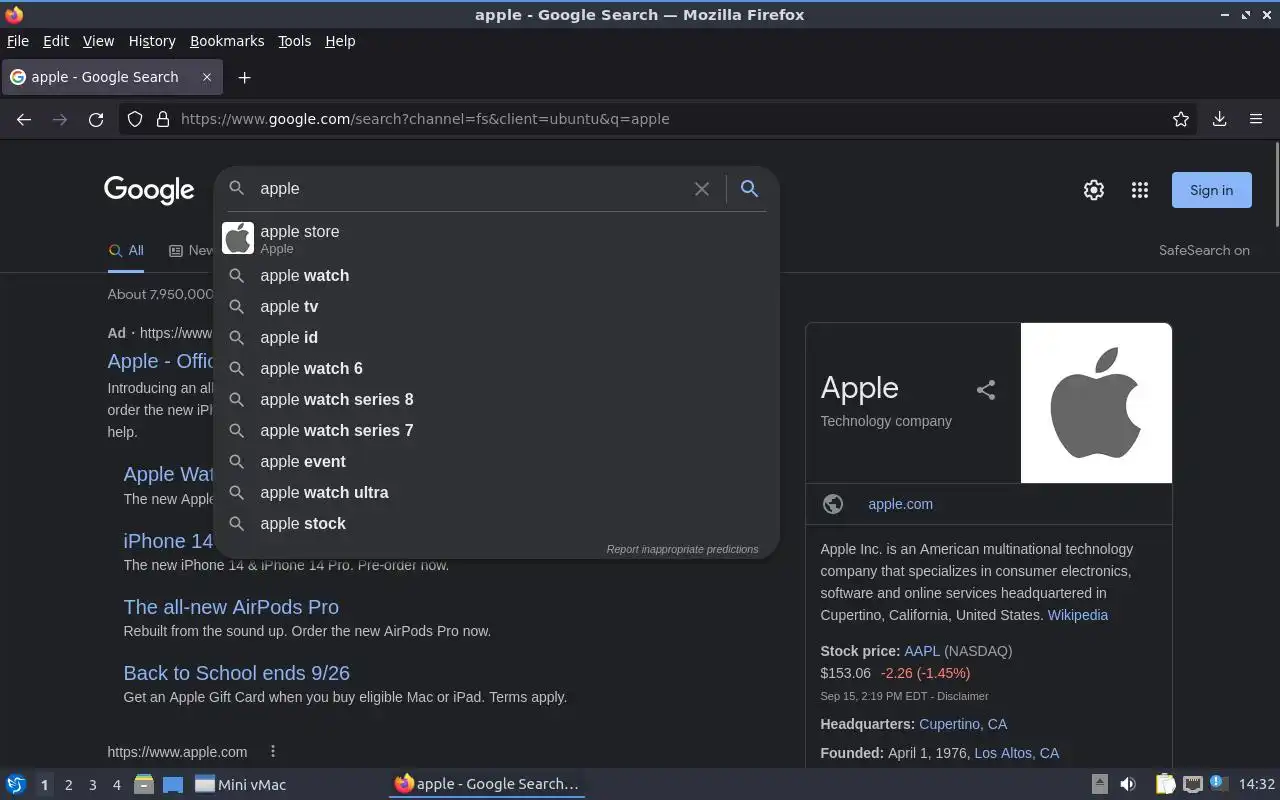1280x800 pixels.
Task: Choose the apple watch series 7 suggestion
Action: [x=496, y=430]
